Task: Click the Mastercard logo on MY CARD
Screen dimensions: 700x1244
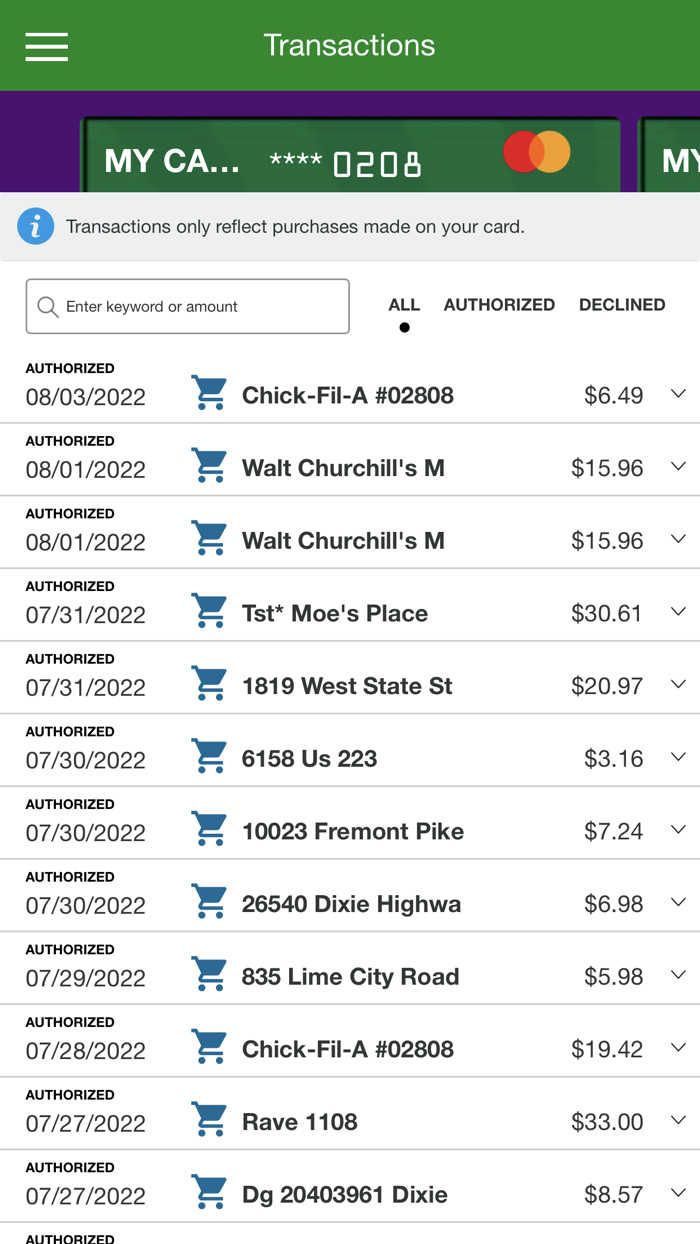Action: [537, 151]
